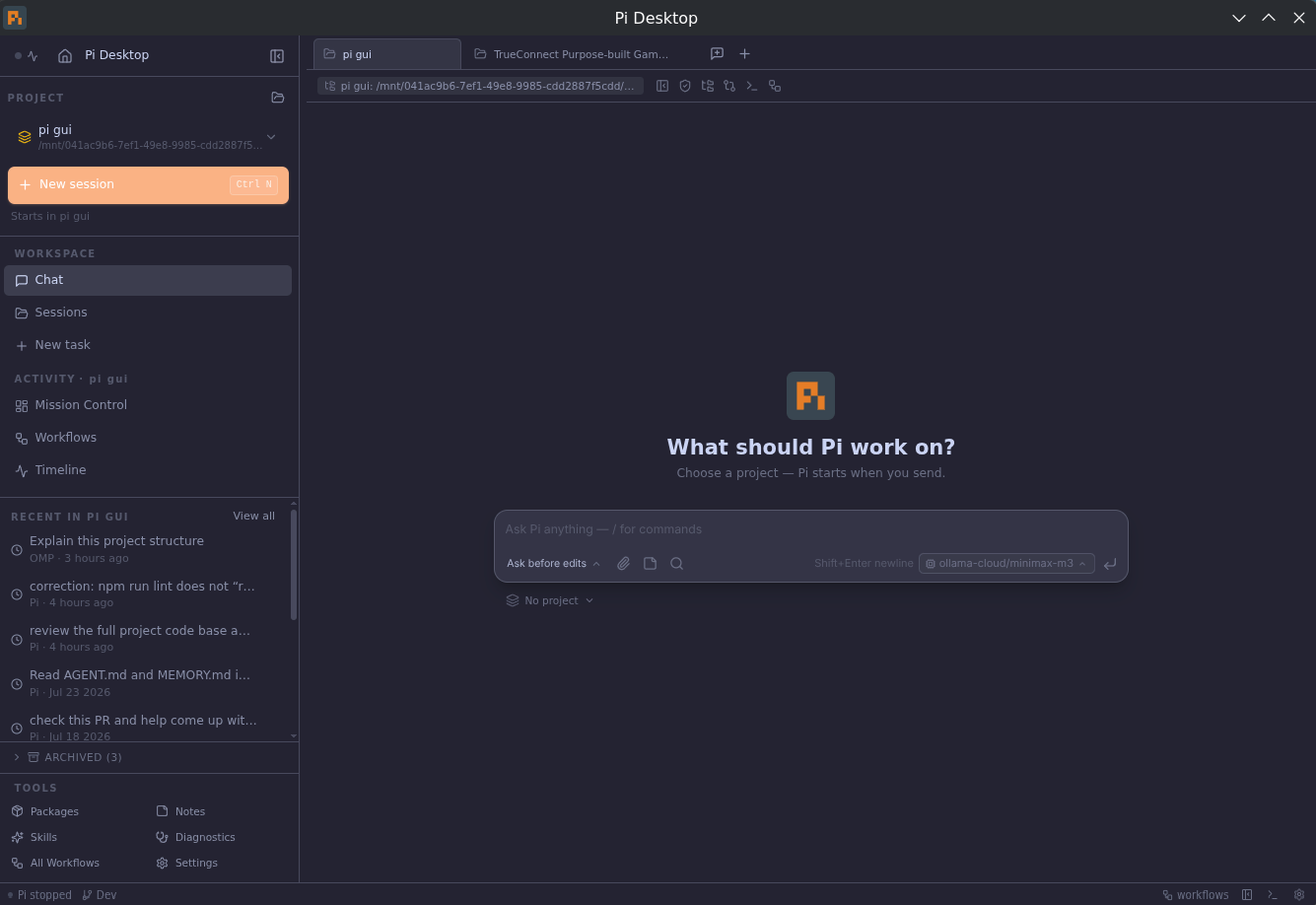Open 'Read AGENT.md and MEMORY.md' session
The height and width of the screenshot is (905, 1316).
(x=146, y=683)
